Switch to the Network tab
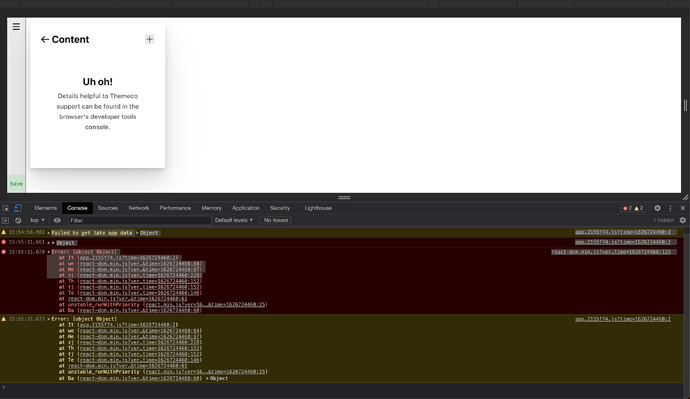 (x=139, y=208)
